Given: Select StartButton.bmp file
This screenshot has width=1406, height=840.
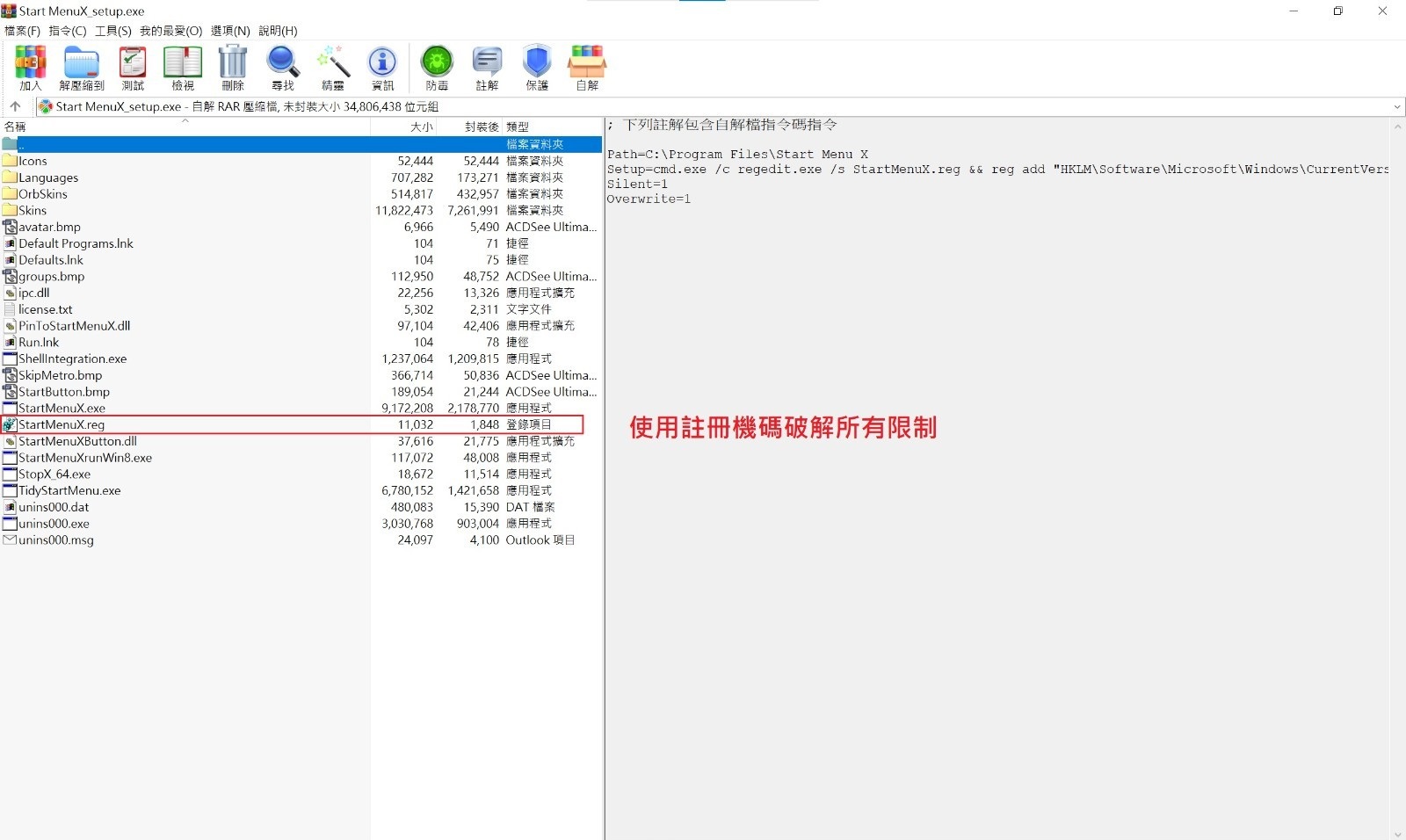Looking at the screenshot, I should click(x=301, y=392).
